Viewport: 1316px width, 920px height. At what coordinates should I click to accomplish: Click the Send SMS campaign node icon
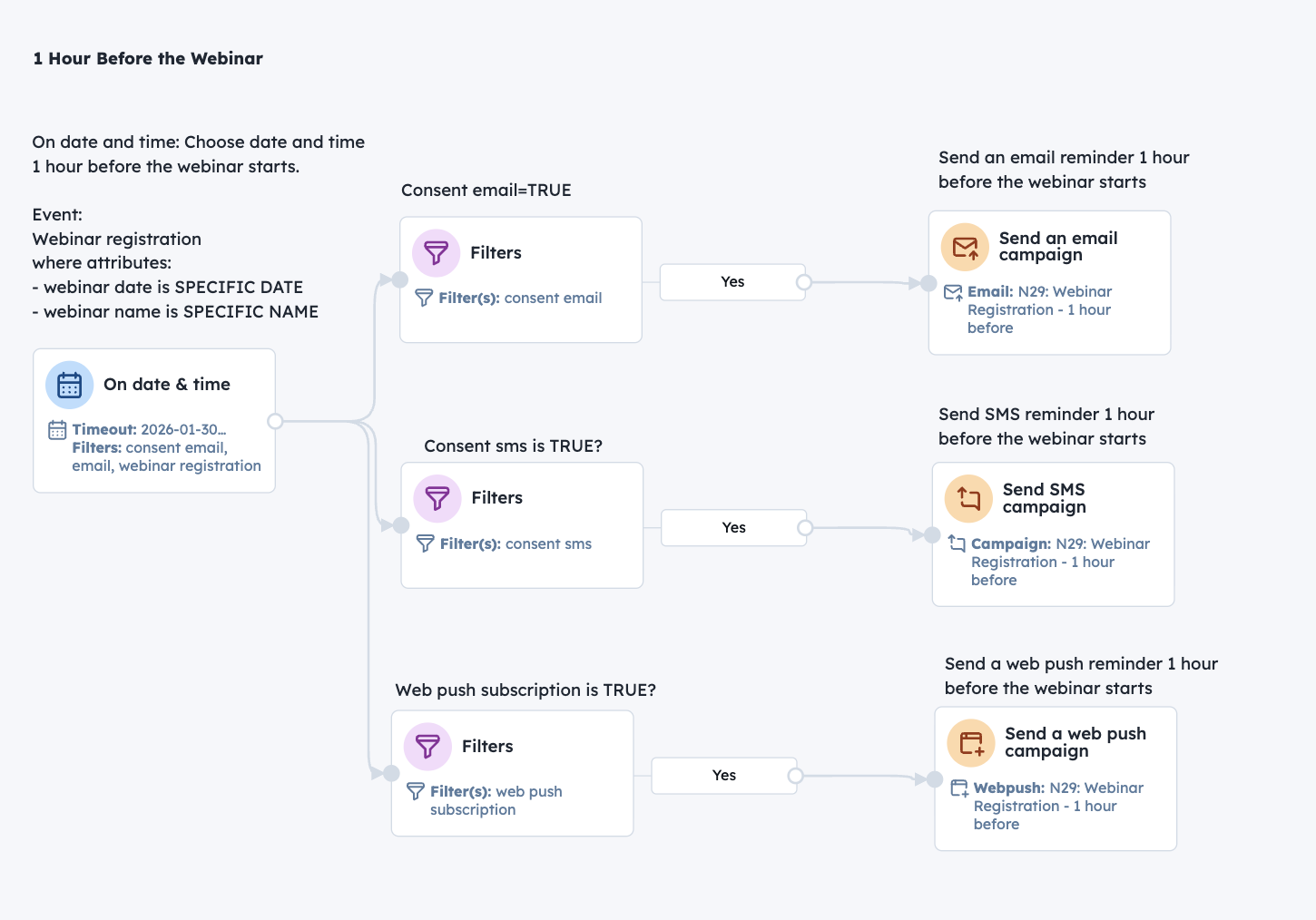tap(968, 499)
